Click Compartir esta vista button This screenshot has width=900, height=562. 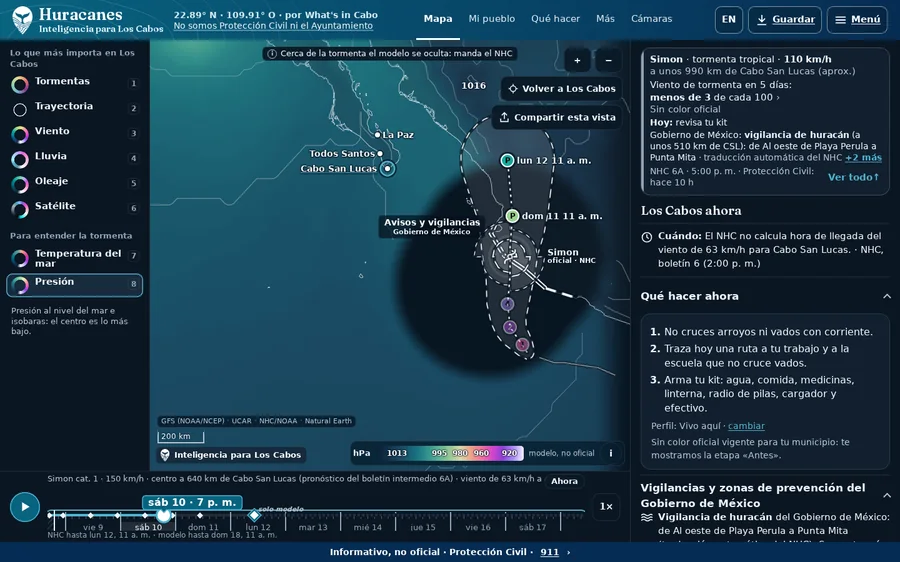pos(557,117)
